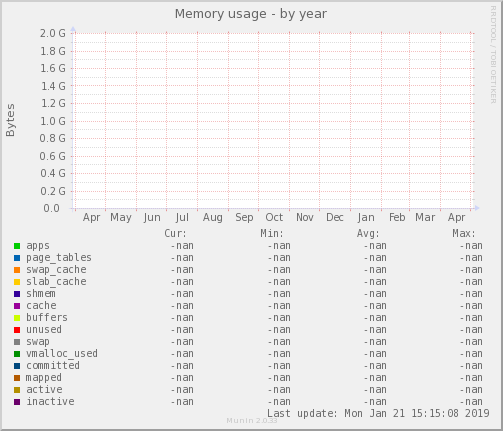This screenshot has width=503, height=431.
Task: Click the 'Bytes' y-axis label
Action: pyautogui.click(x=10, y=120)
